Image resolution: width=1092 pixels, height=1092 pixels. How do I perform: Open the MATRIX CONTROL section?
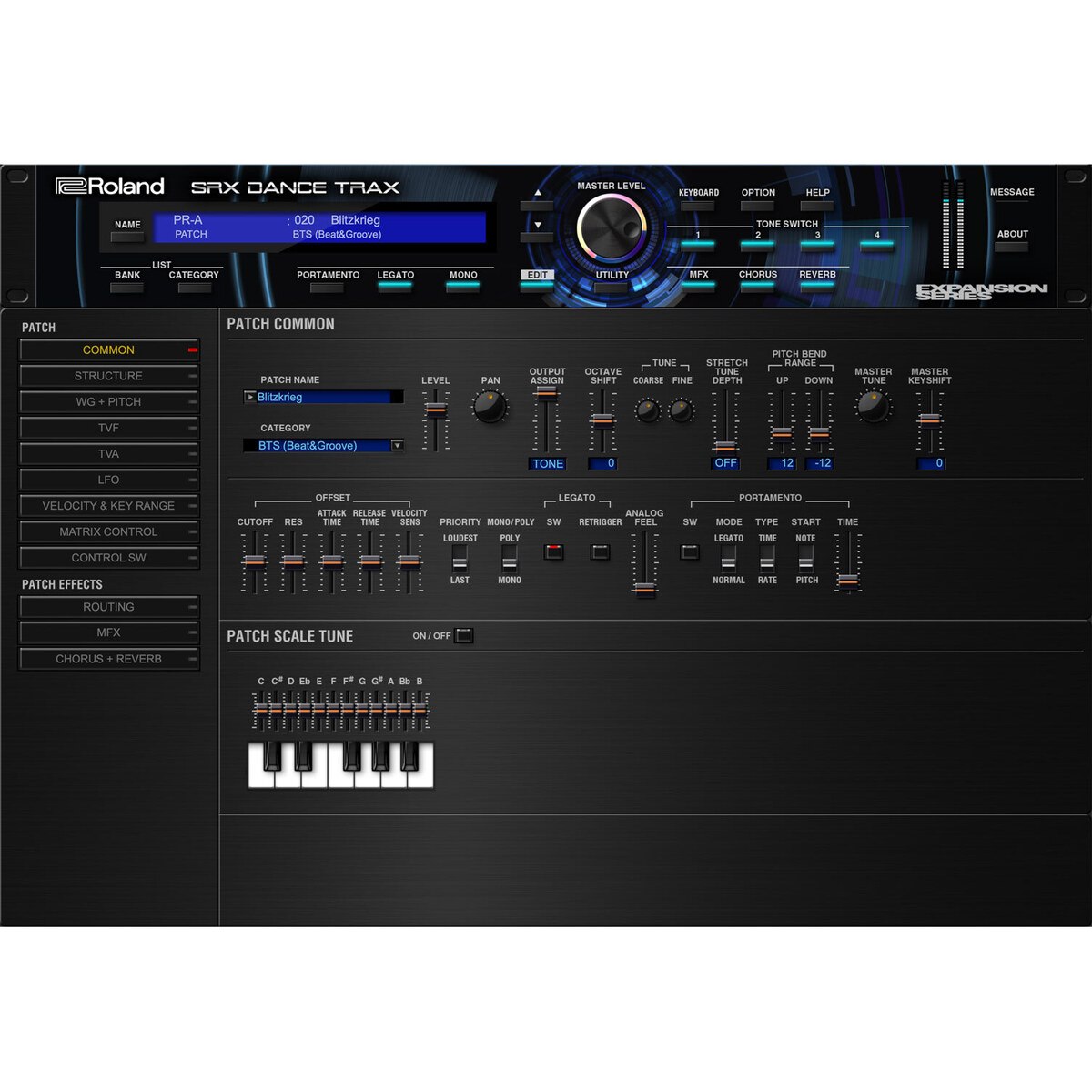tap(109, 531)
